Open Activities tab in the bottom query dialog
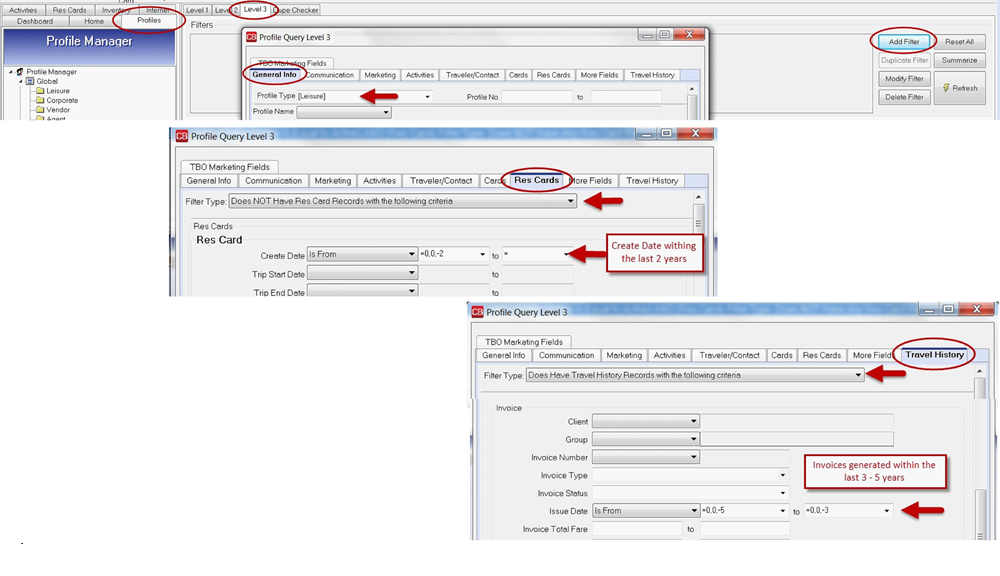 [x=670, y=355]
